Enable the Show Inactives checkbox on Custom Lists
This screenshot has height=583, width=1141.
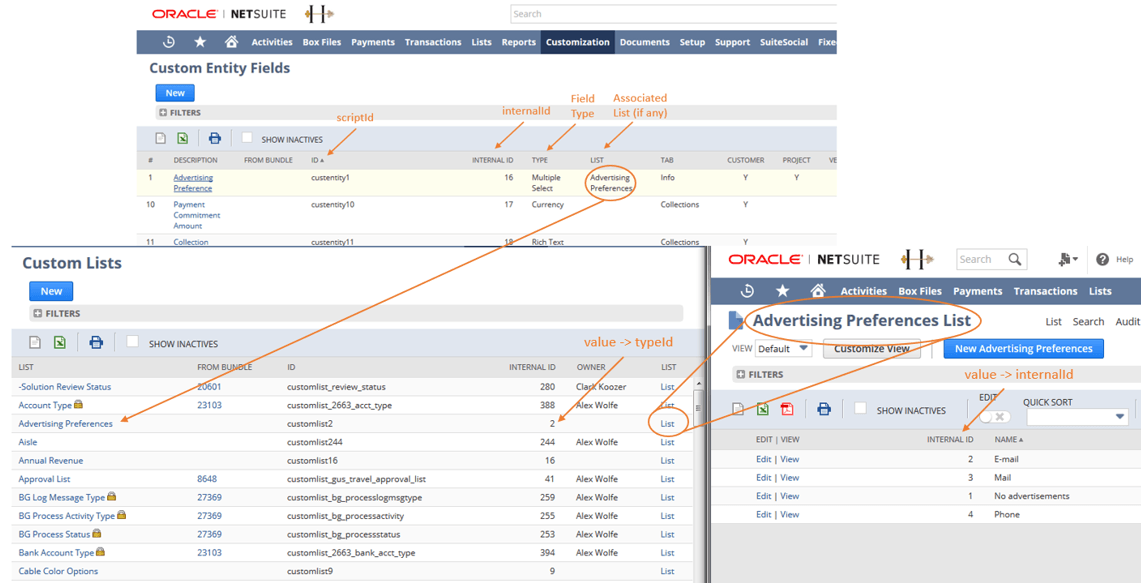132,341
